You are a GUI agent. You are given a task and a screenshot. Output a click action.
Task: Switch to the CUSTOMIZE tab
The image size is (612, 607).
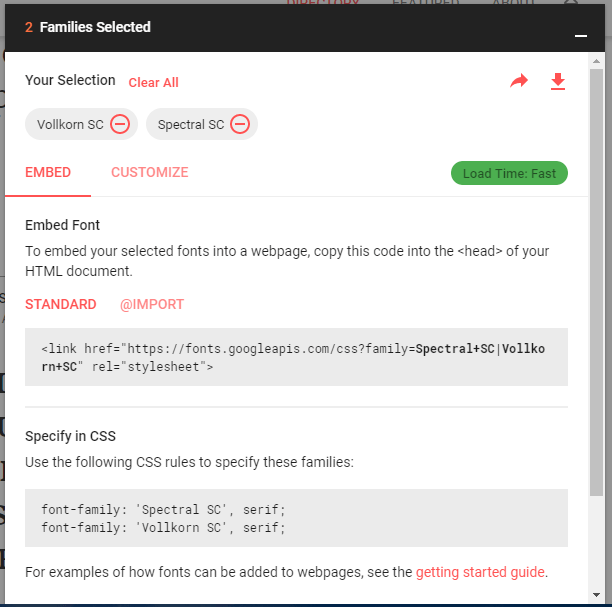(x=149, y=172)
